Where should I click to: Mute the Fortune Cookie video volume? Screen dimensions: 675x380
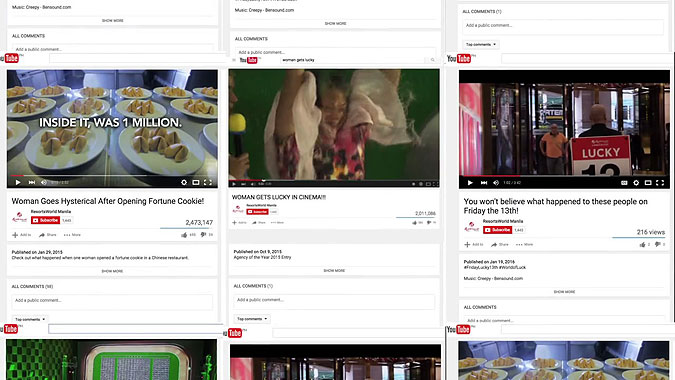click(x=43, y=182)
